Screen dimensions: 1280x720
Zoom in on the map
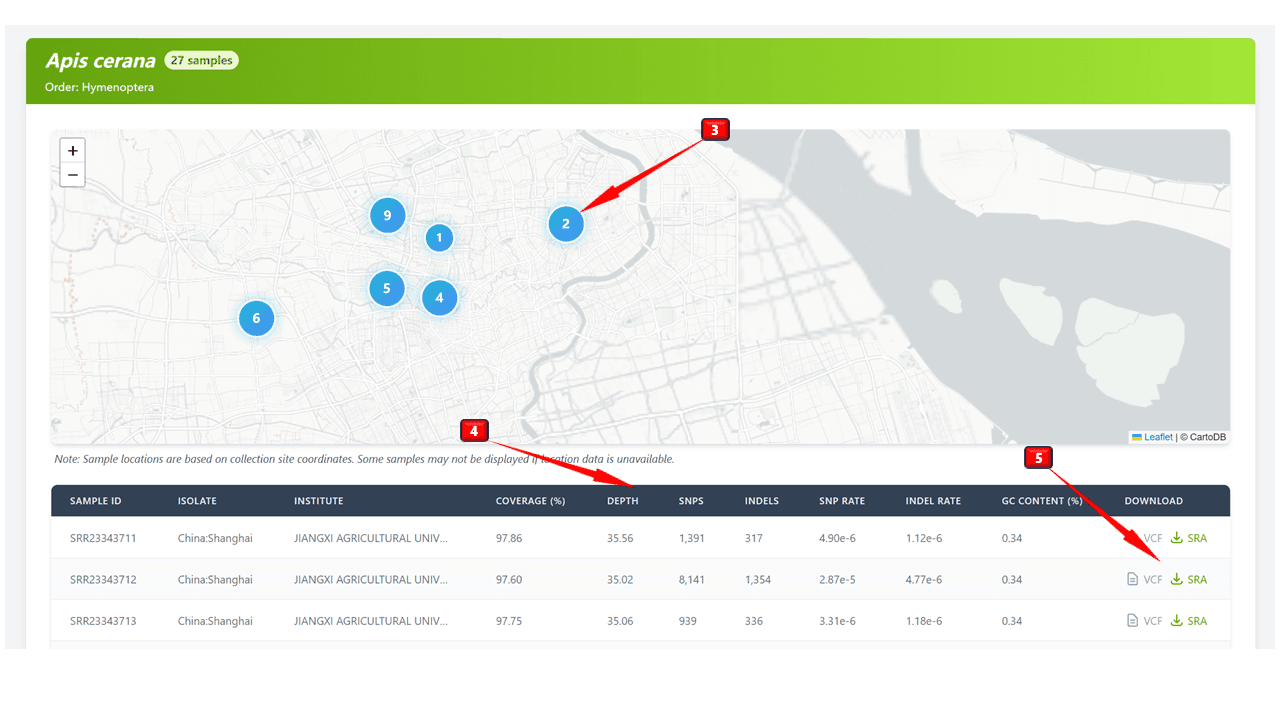click(x=72, y=150)
